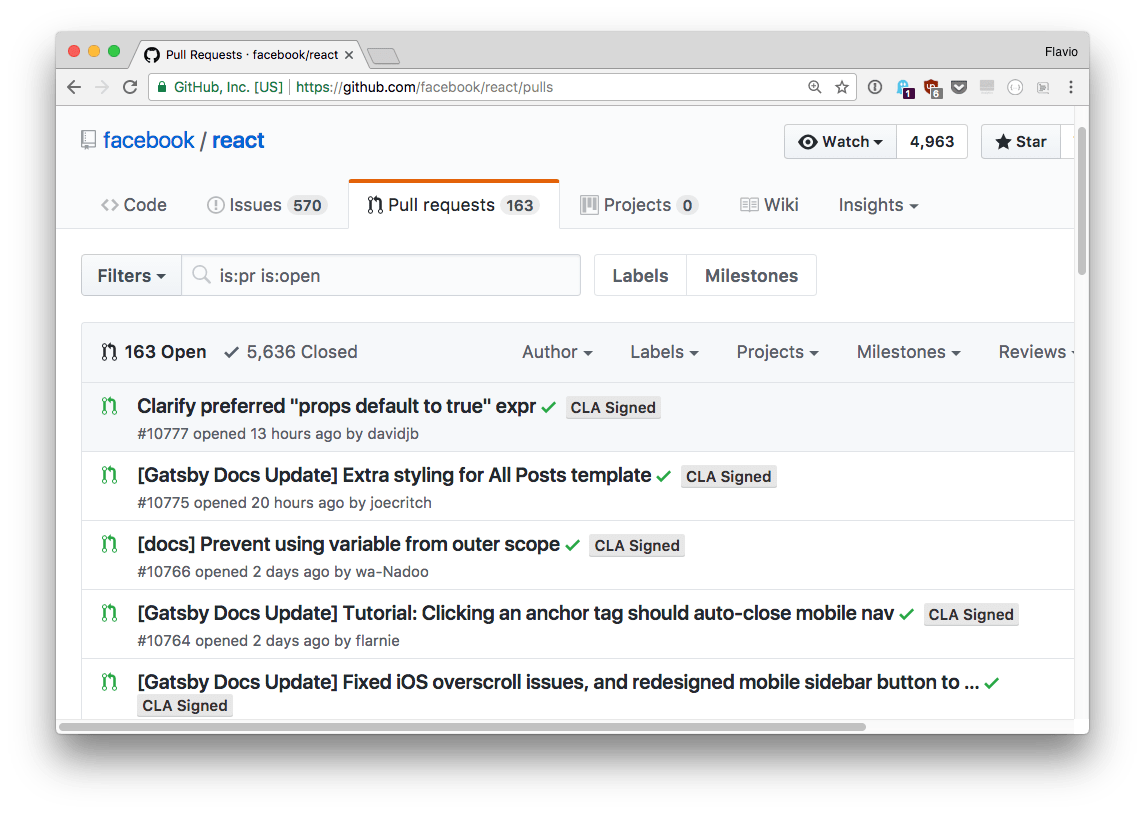Viewport: 1145px width, 814px height.
Task: Click the padlock icon in the address bar
Action: click(162, 87)
